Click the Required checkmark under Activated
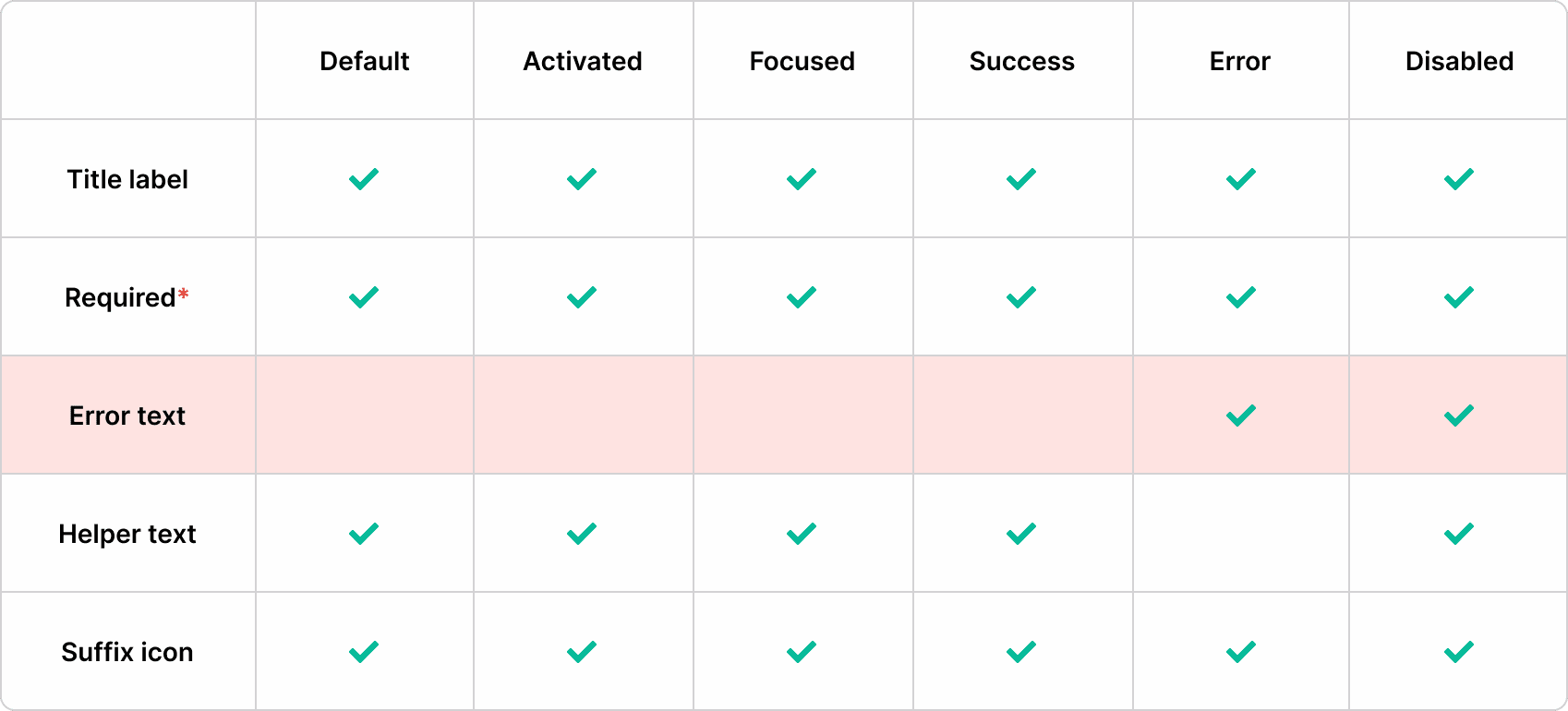The height and width of the screenshot is (711, 1568). coord(582,297)
